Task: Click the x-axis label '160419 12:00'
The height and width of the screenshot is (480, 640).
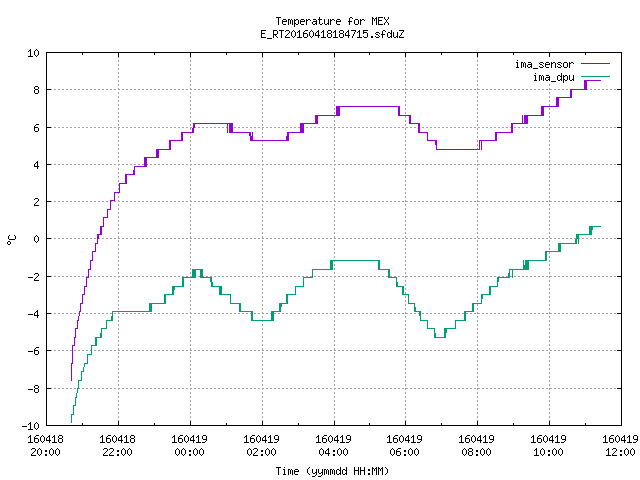Action: (x=620, y=445)
